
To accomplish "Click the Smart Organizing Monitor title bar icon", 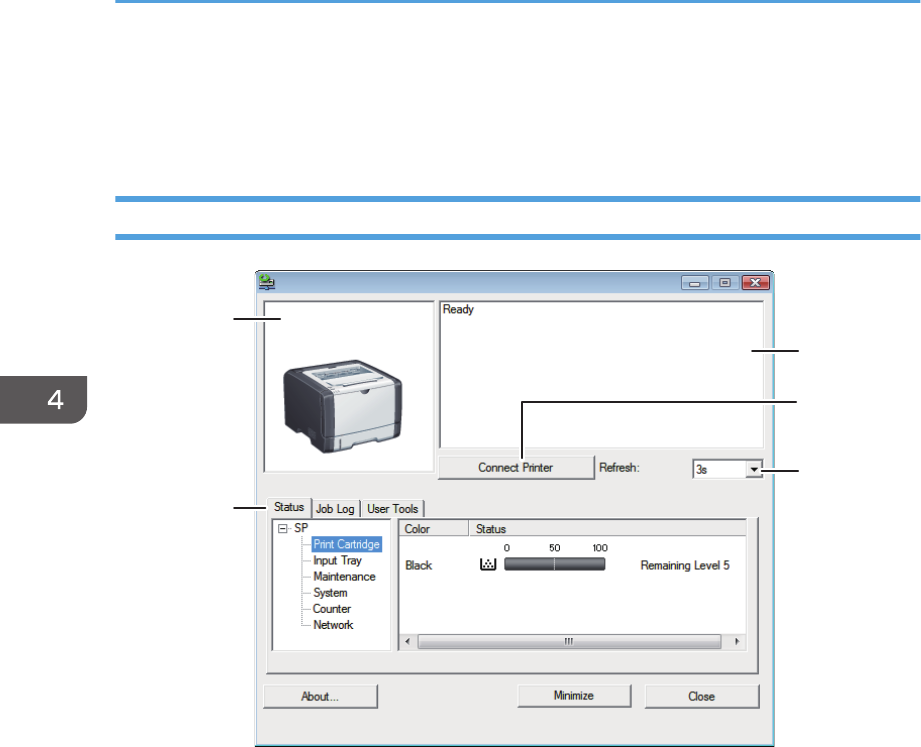I will [267, 282].
